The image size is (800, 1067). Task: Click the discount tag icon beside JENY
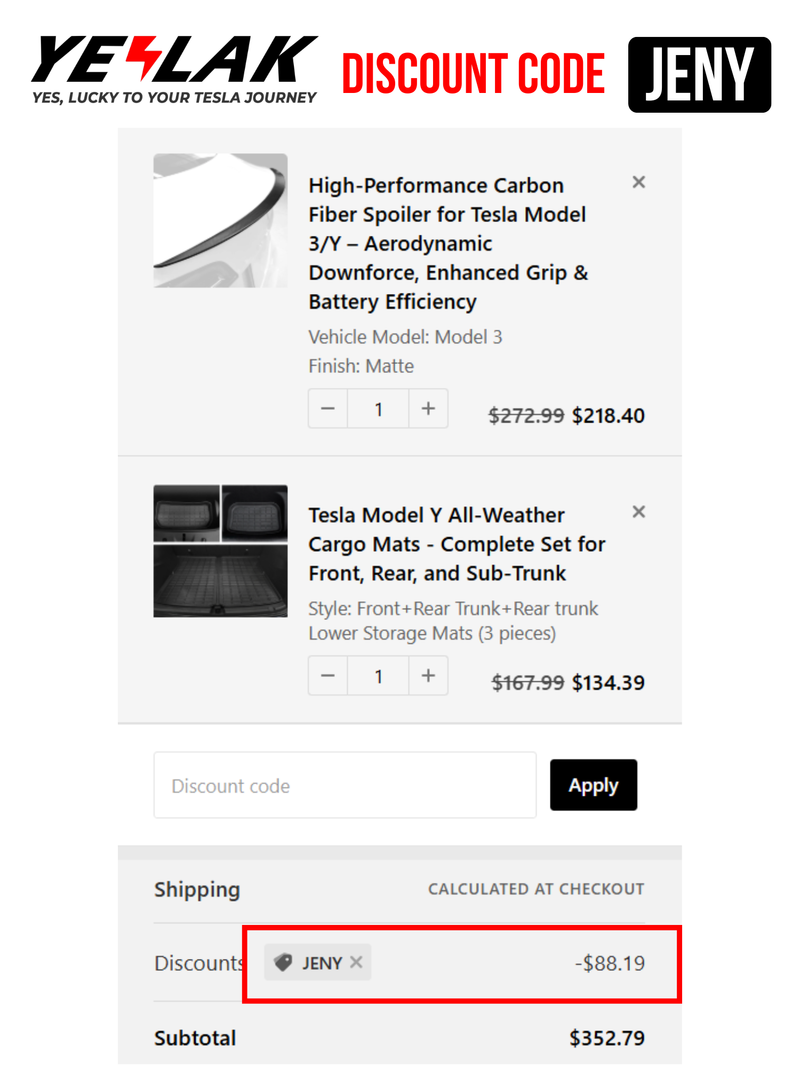[x=283, y=963]
